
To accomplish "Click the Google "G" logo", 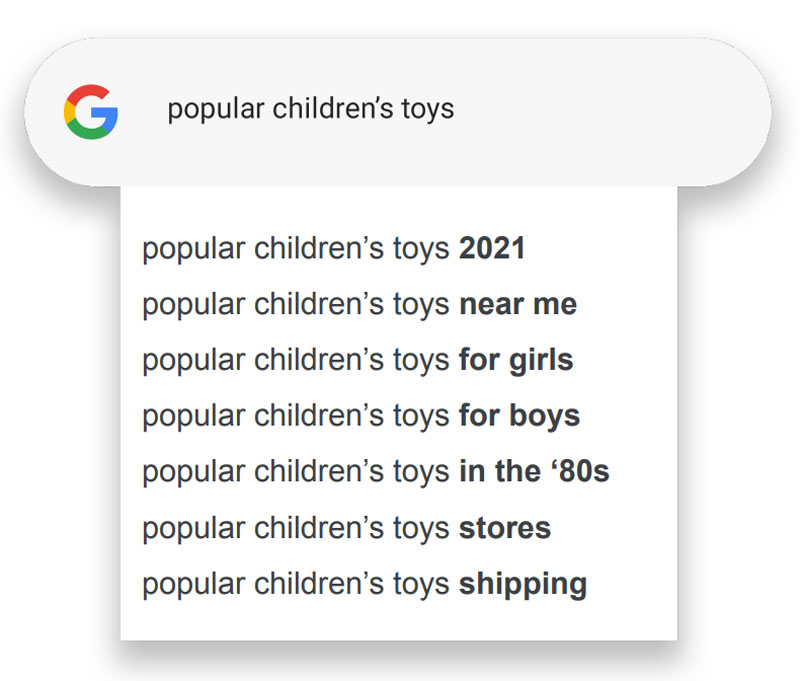I will (x=91, y=110).
